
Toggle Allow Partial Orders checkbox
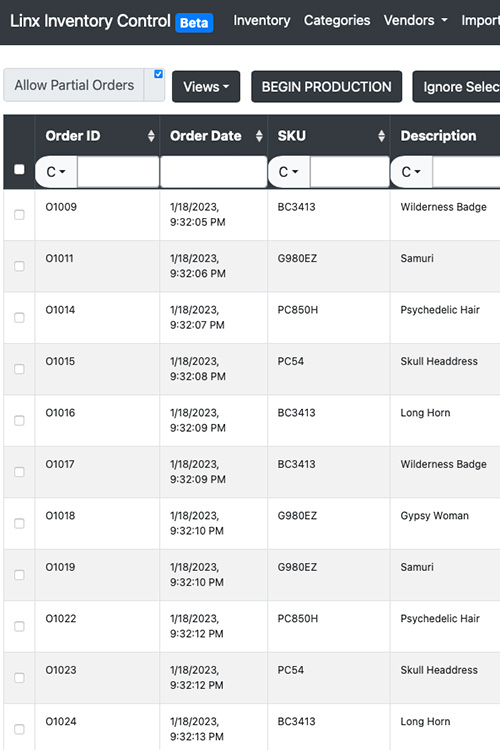click(158, 74)
